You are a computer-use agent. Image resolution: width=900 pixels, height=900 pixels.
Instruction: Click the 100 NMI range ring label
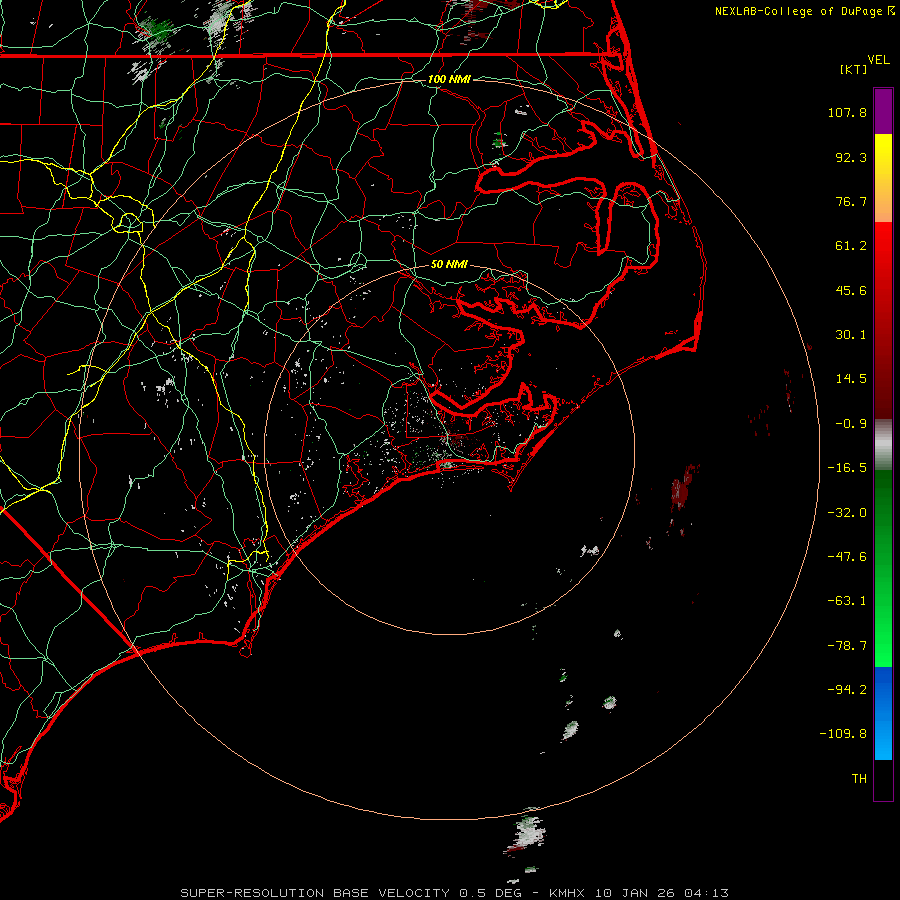point(449,79)
